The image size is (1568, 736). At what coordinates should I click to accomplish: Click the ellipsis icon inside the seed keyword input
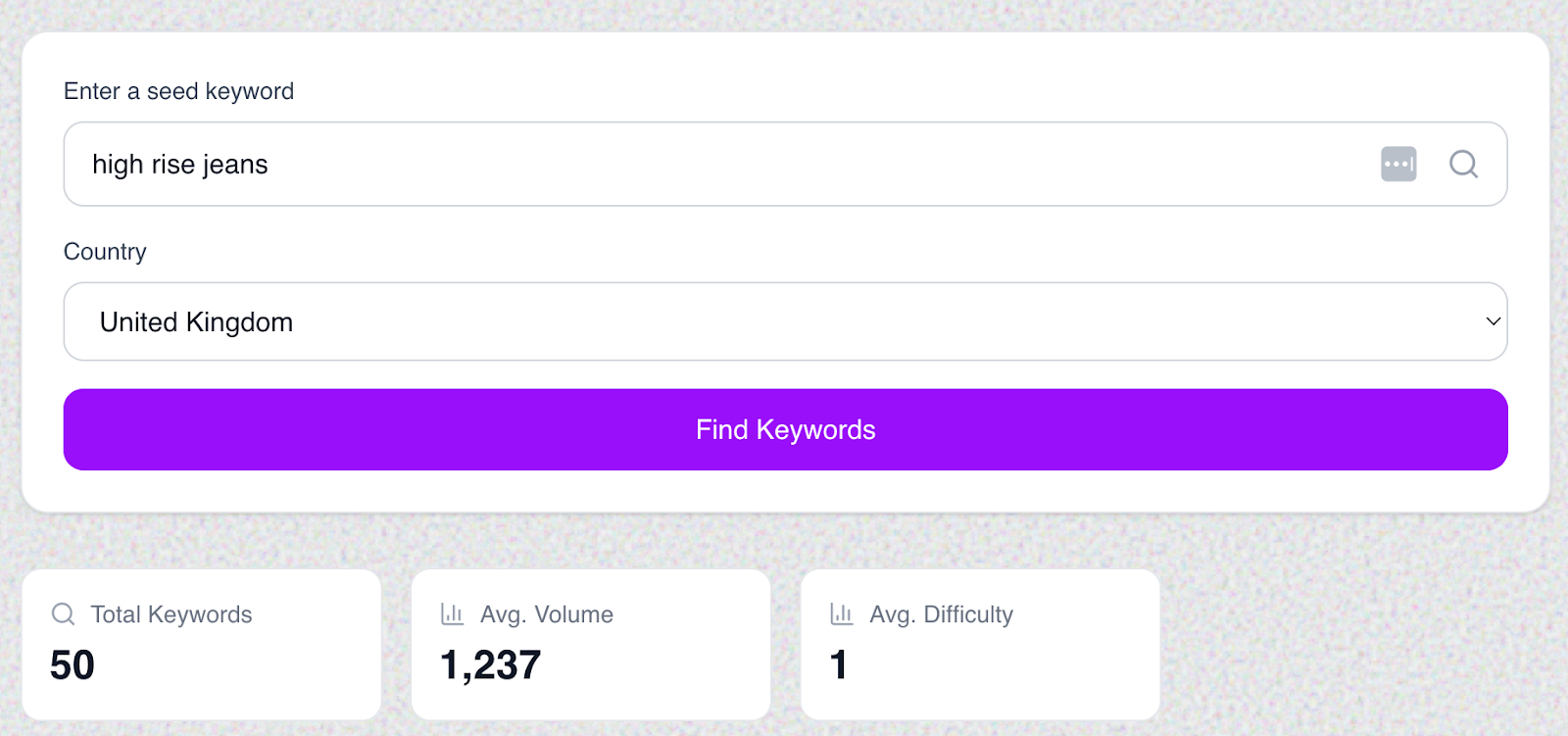tap(1398, 164)
